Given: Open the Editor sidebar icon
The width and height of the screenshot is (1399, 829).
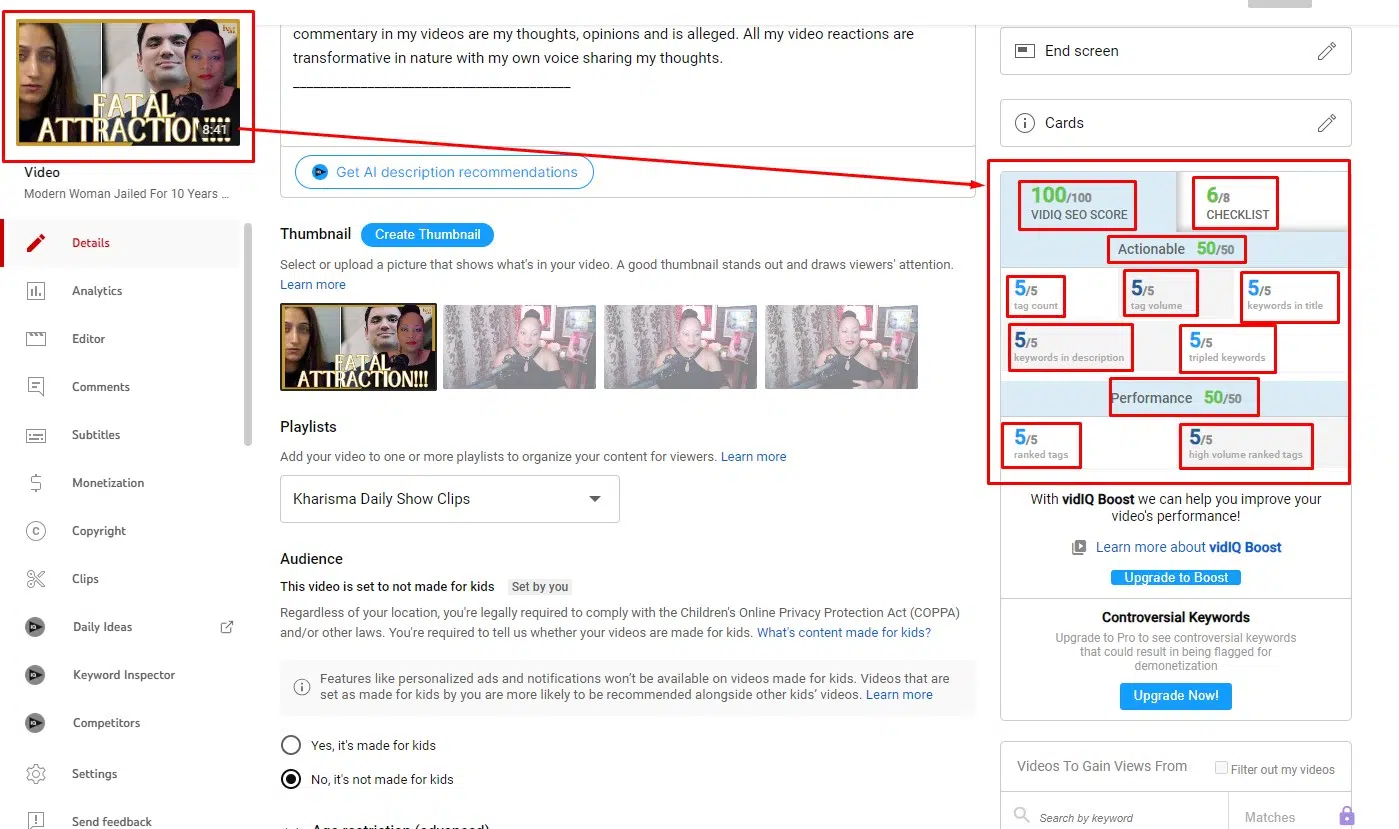Looking at the screenshot, I should click(36, 339).
